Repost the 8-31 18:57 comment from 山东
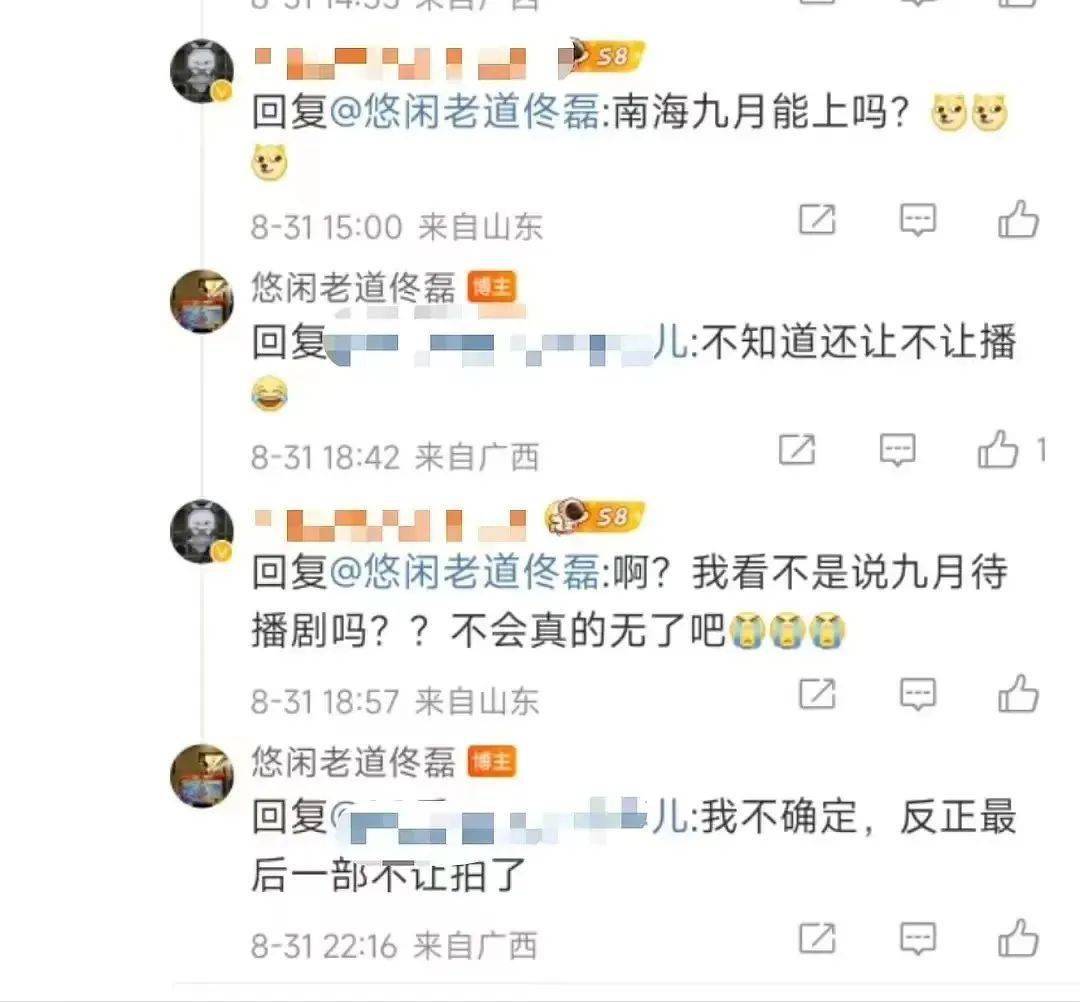This screenshot has width=1080, height=1002. click(x=817, y=693)
